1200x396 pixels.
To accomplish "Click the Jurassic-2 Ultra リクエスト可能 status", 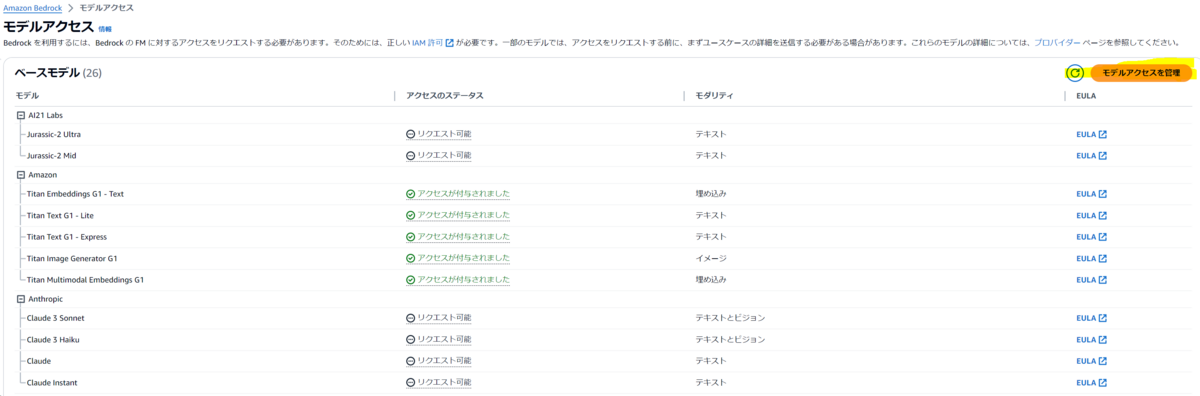I will tap(439, 134).
